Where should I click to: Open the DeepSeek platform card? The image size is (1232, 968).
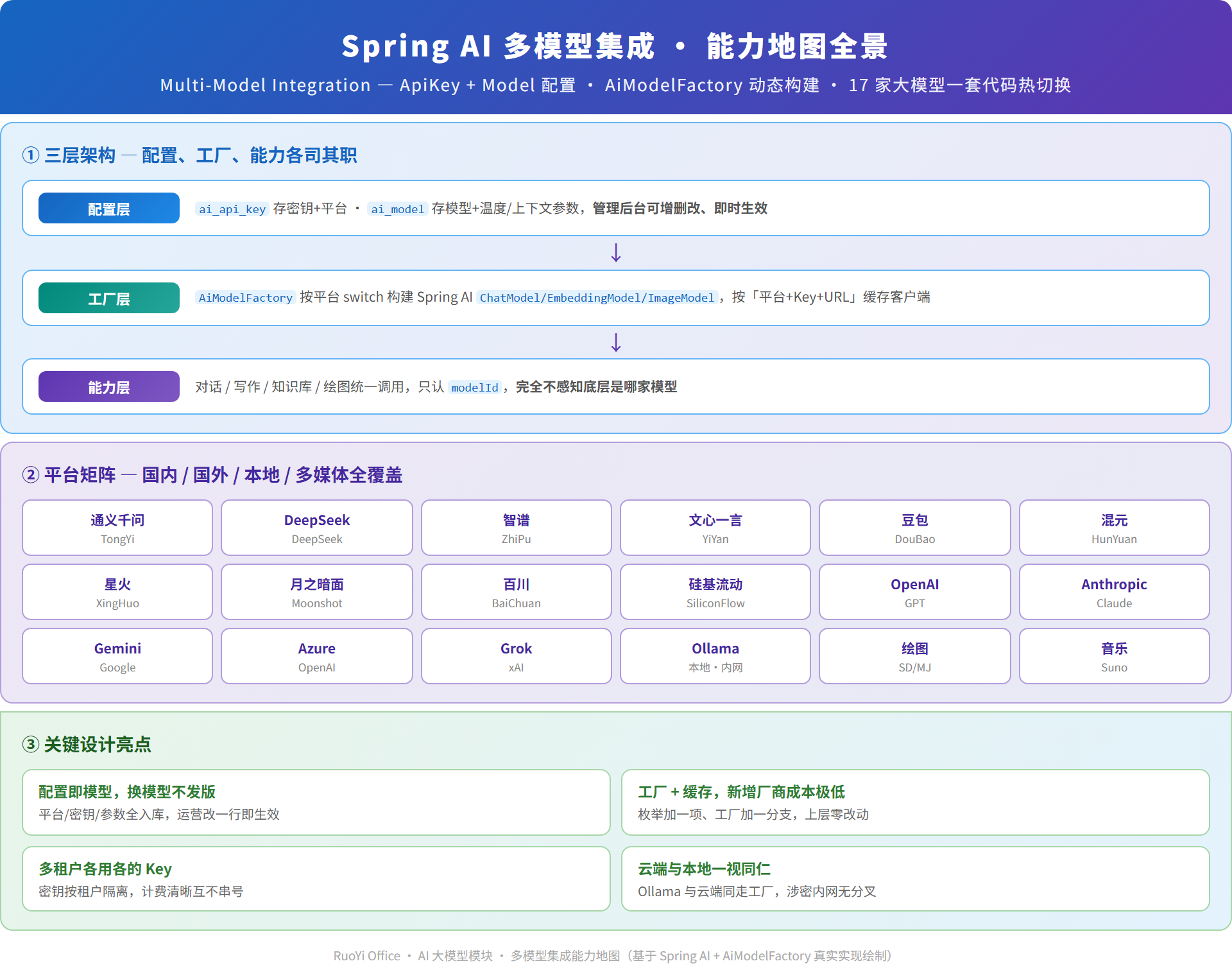317,528
